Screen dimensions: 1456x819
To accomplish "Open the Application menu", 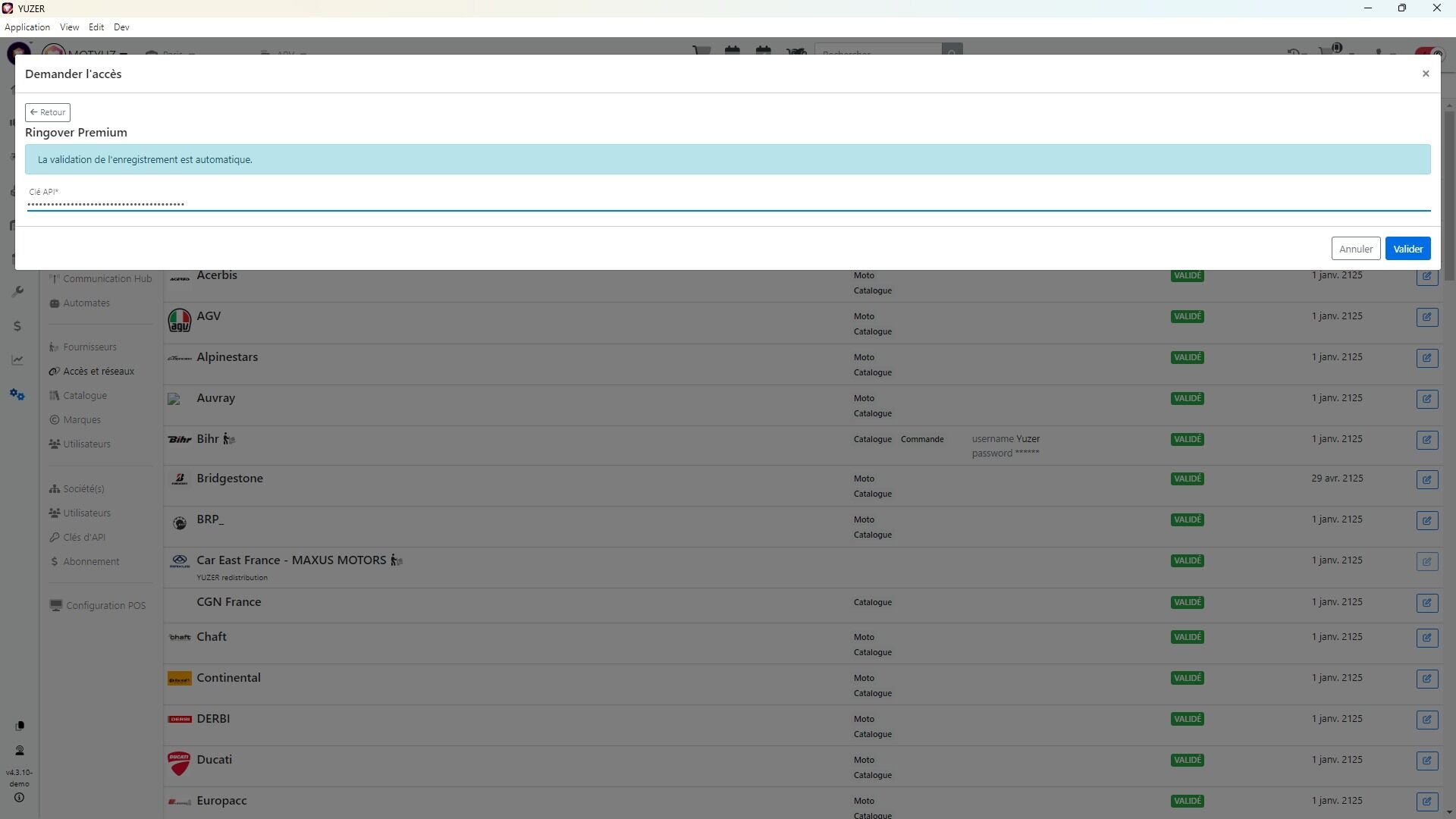I will 27,27.
